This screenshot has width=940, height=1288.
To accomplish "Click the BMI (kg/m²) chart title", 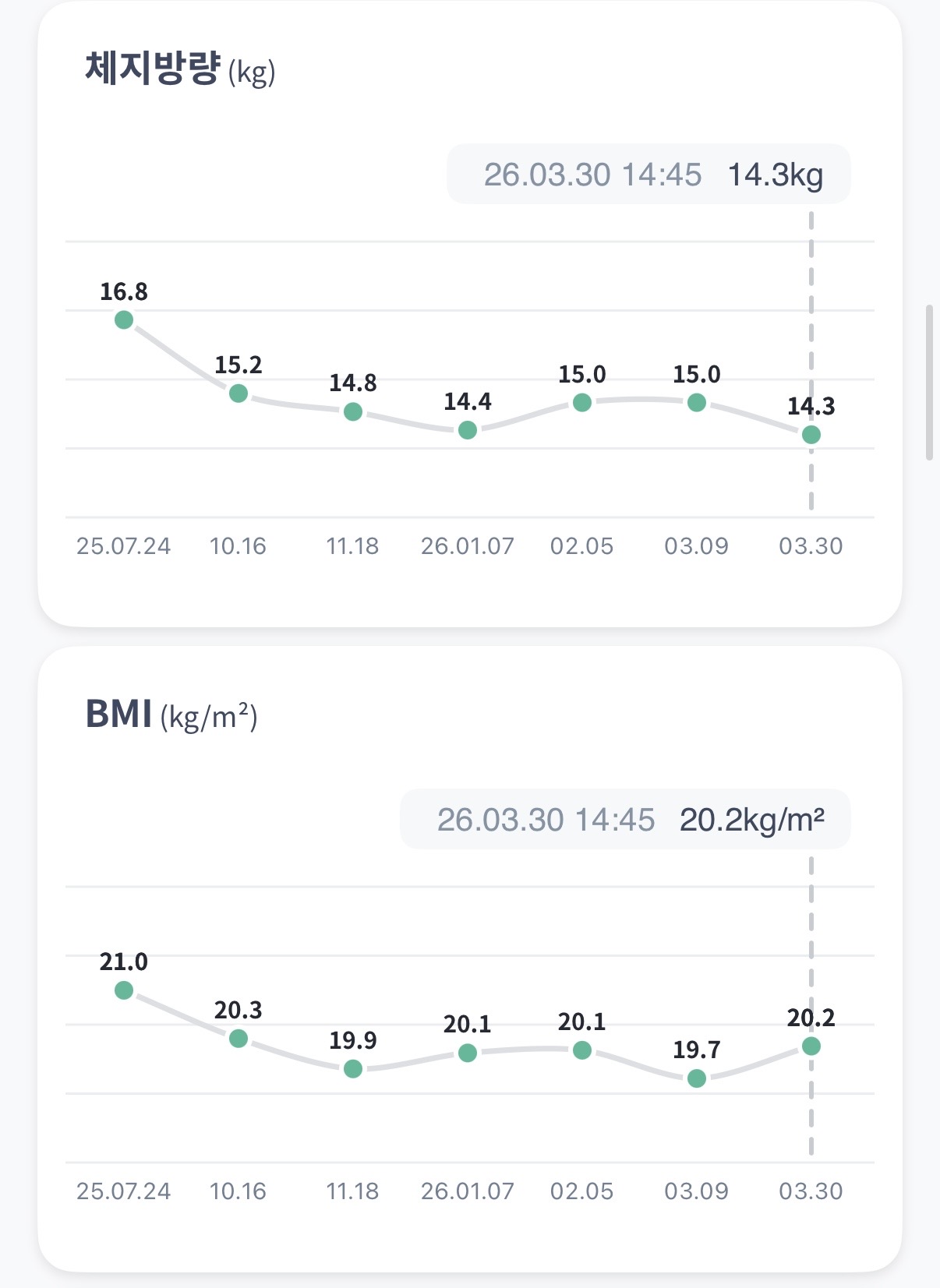I will point(171,715).
